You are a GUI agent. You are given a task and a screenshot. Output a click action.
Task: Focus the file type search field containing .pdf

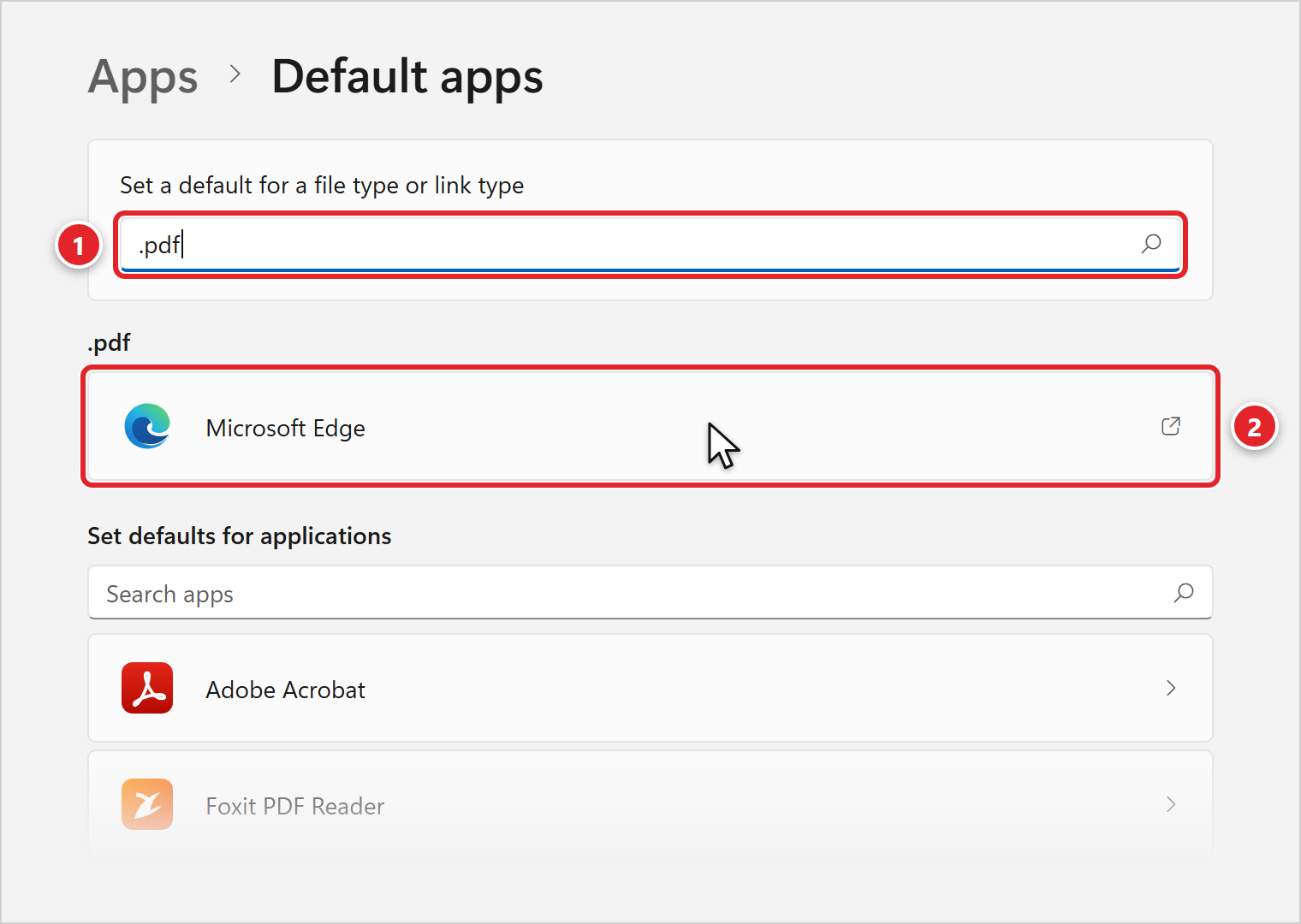[x=650, y=245]
